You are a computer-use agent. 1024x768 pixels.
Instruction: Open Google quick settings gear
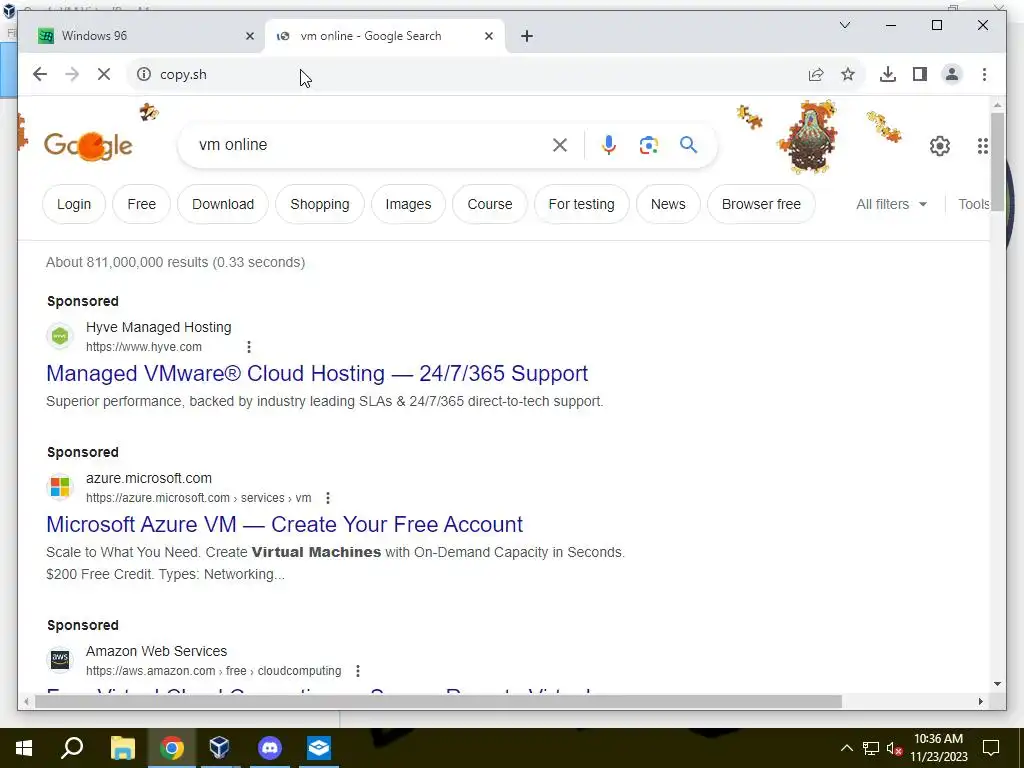point(940,146)
